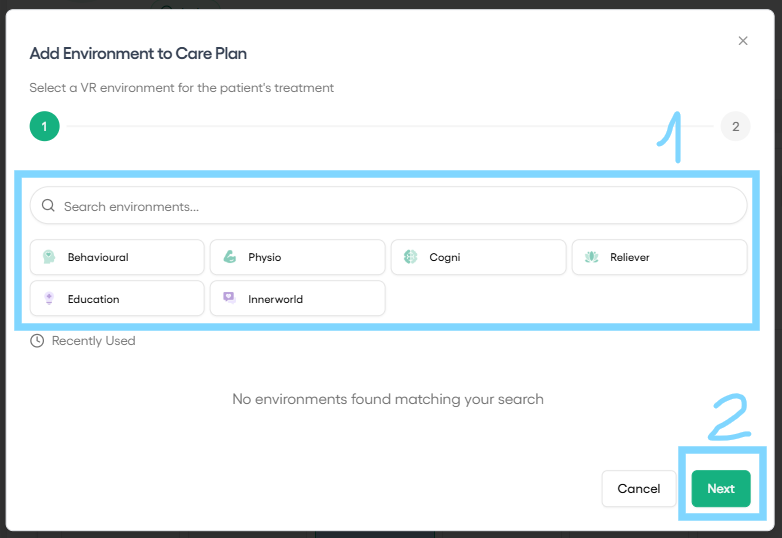Toggle the Cogni category filter
This screenshot has height=538, width=782.
479,257
